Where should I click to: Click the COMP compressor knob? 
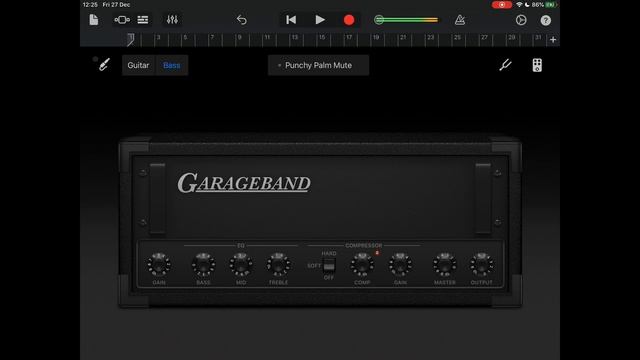point(362,264)
